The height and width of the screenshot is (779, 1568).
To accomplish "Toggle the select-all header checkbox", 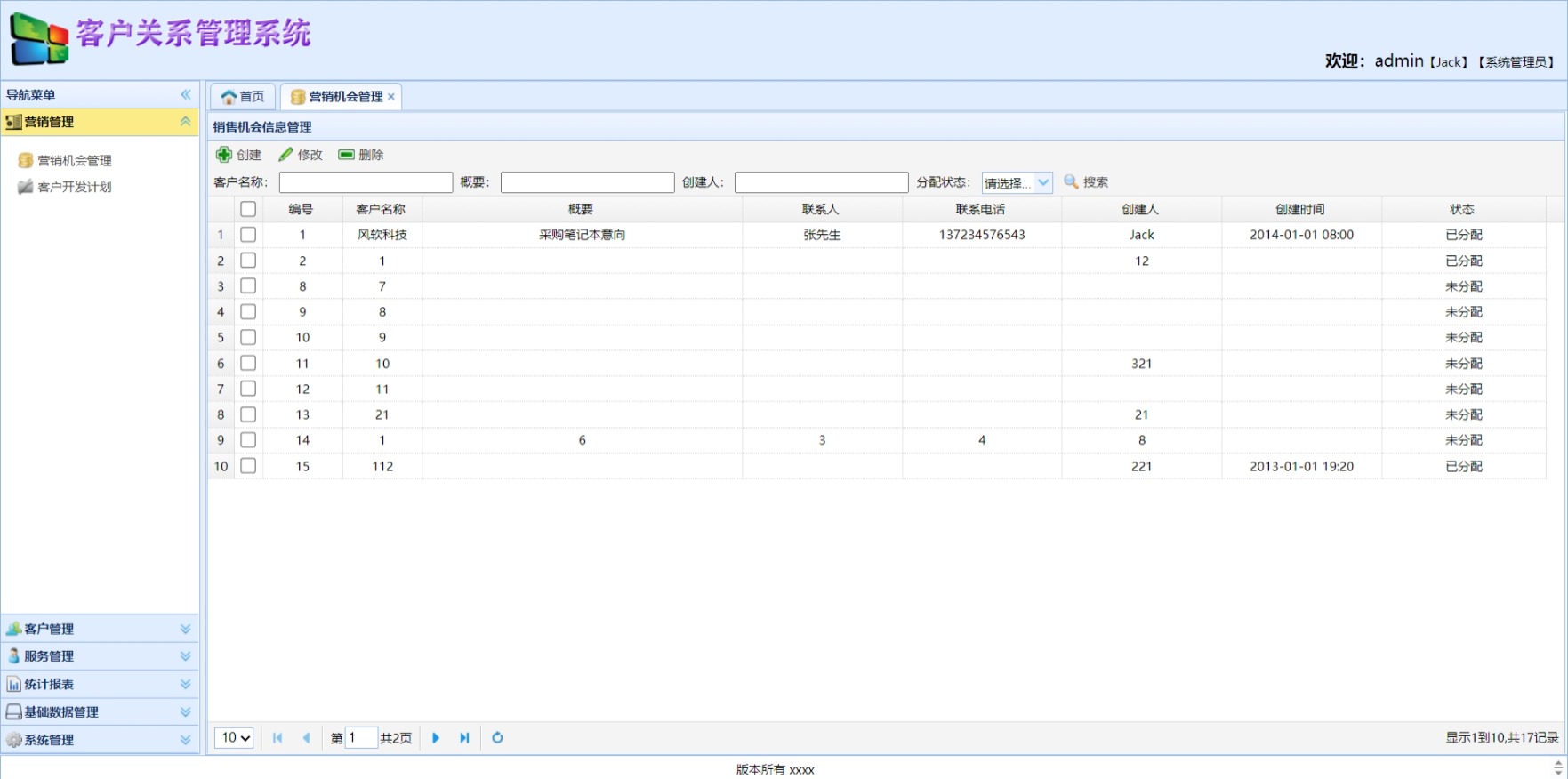I will click(248, 209).
